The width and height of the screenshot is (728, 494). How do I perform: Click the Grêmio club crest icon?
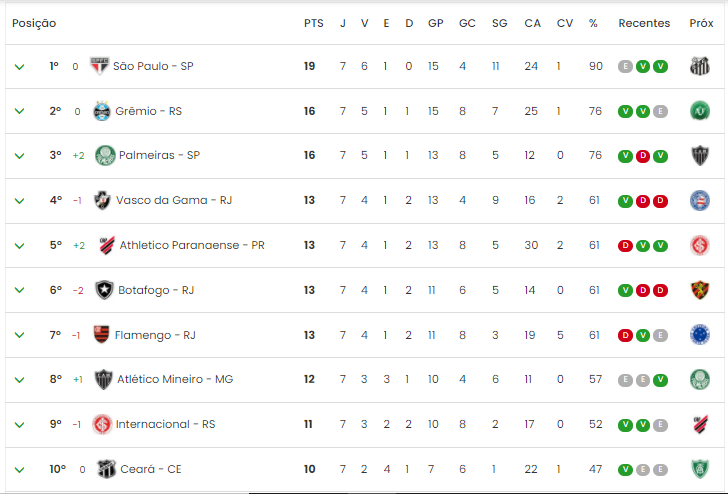[101, 111]
